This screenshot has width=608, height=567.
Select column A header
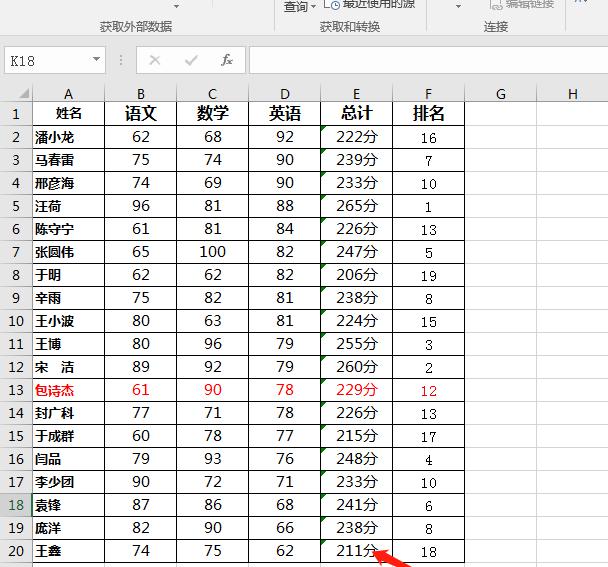(x=69, y=94)
